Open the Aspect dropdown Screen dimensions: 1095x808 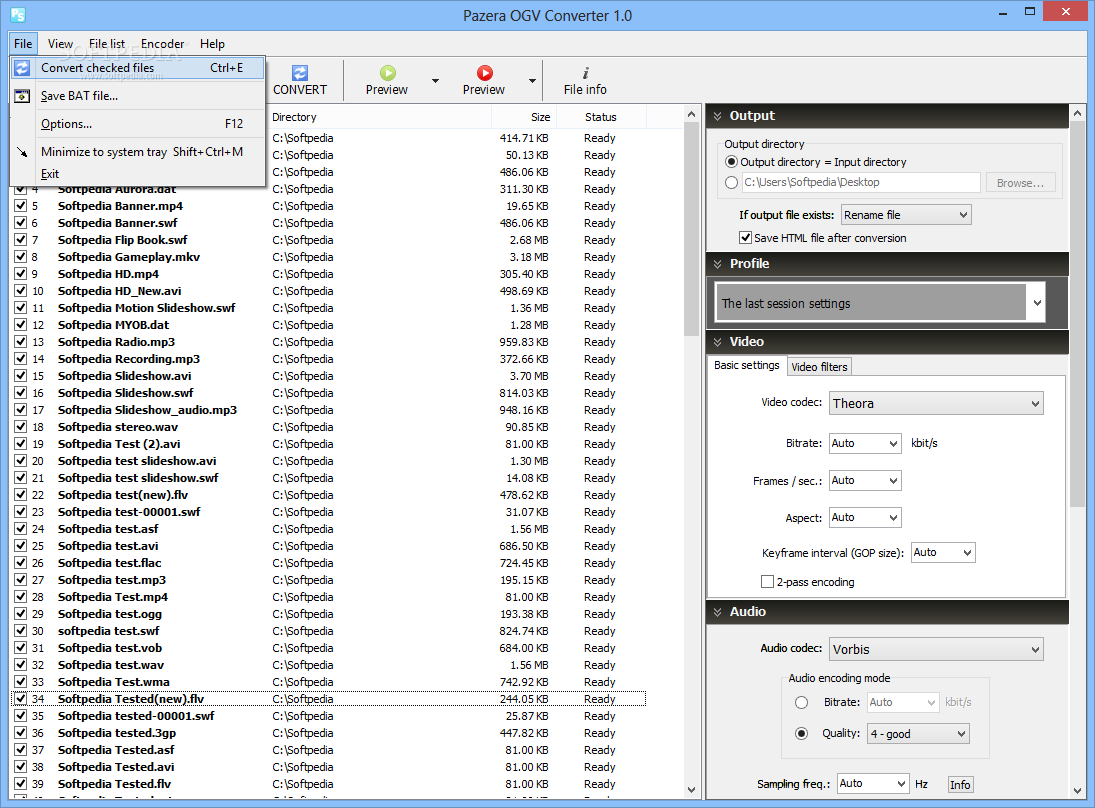point(865,517)
